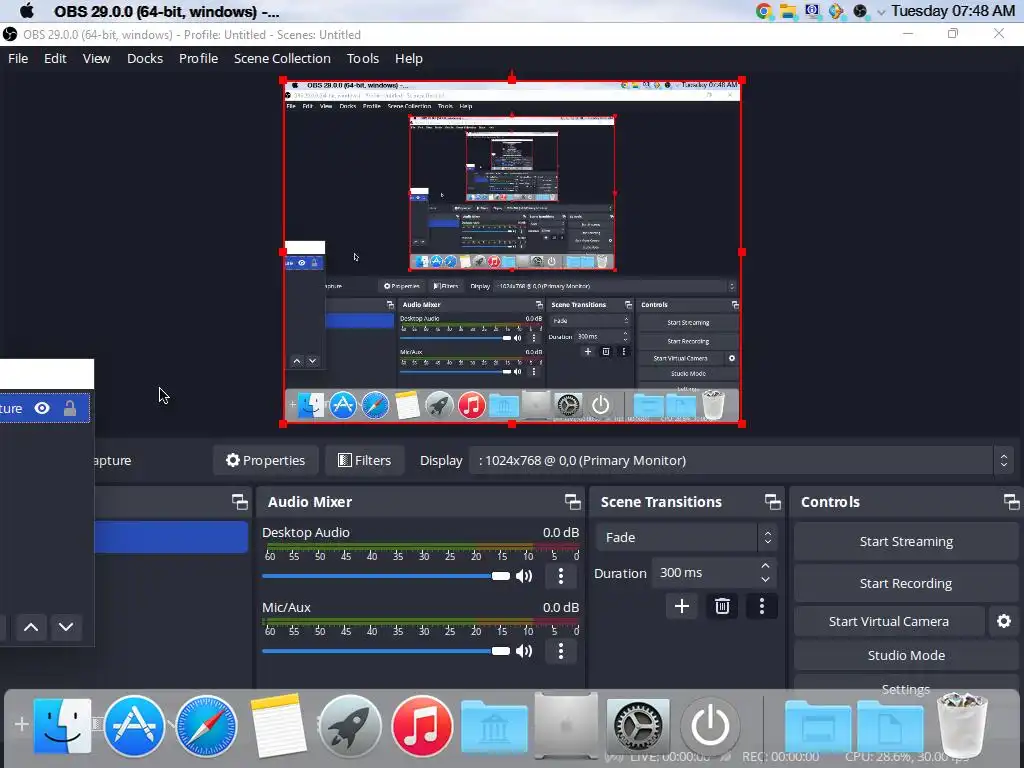The width and height of the screenshot is (1024, 768).
Task: Click the power button dock icon
Action: point(710,726)
